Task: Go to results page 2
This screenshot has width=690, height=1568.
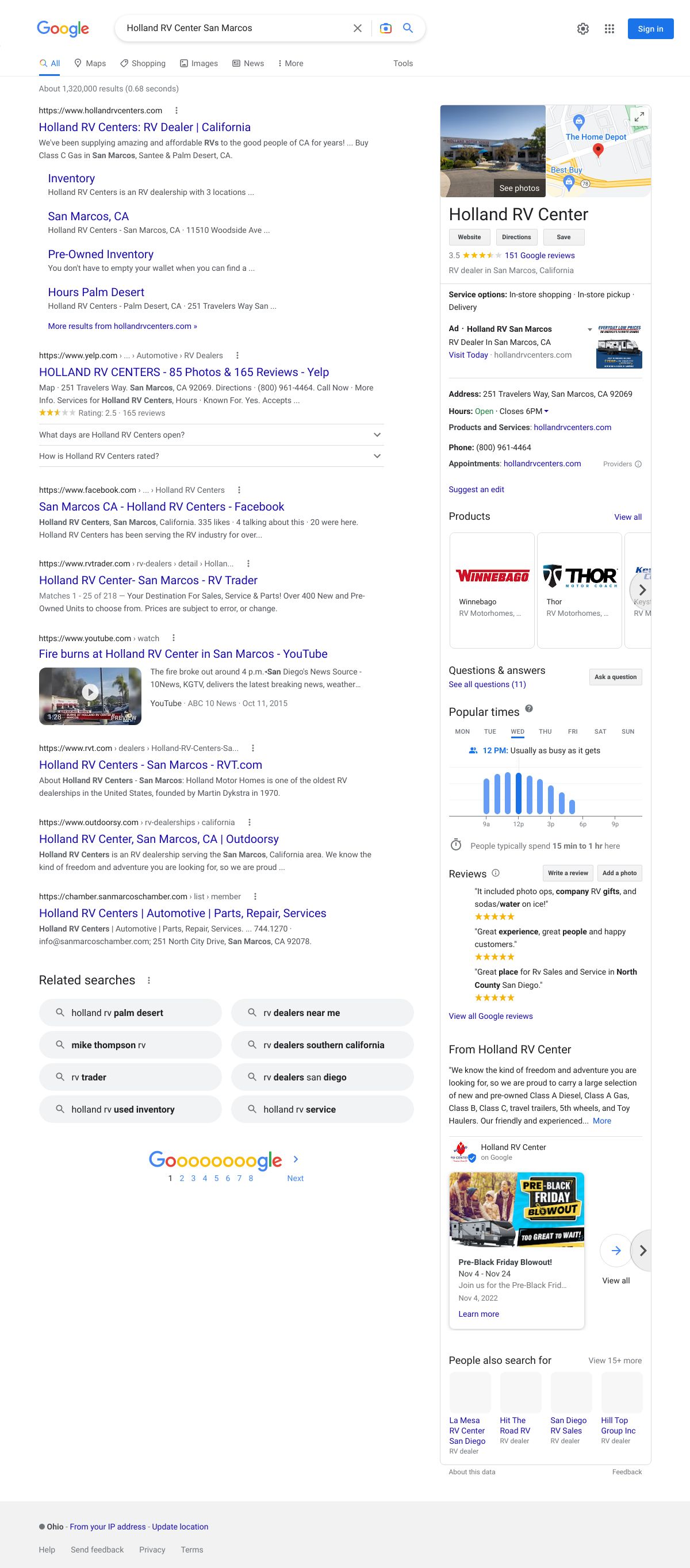Action: click(182, 1178)
